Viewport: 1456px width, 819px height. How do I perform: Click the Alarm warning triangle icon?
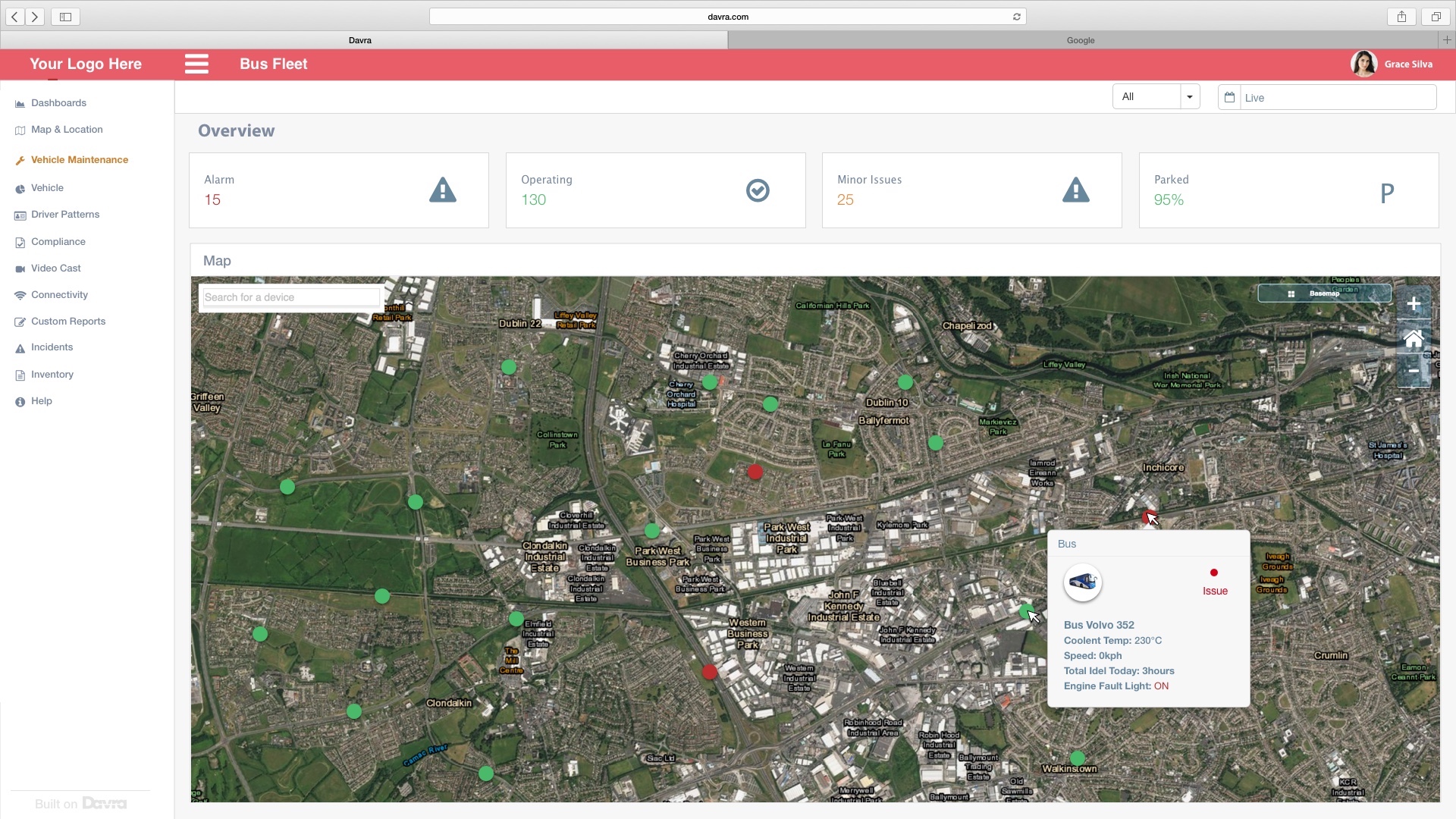(x=443, y=190)
